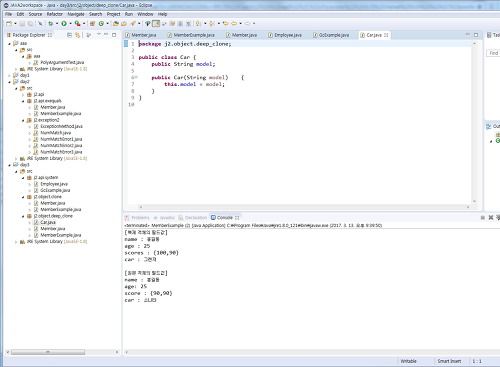
Task: Click the New file toolbar icon
Action: coord(9,23)
